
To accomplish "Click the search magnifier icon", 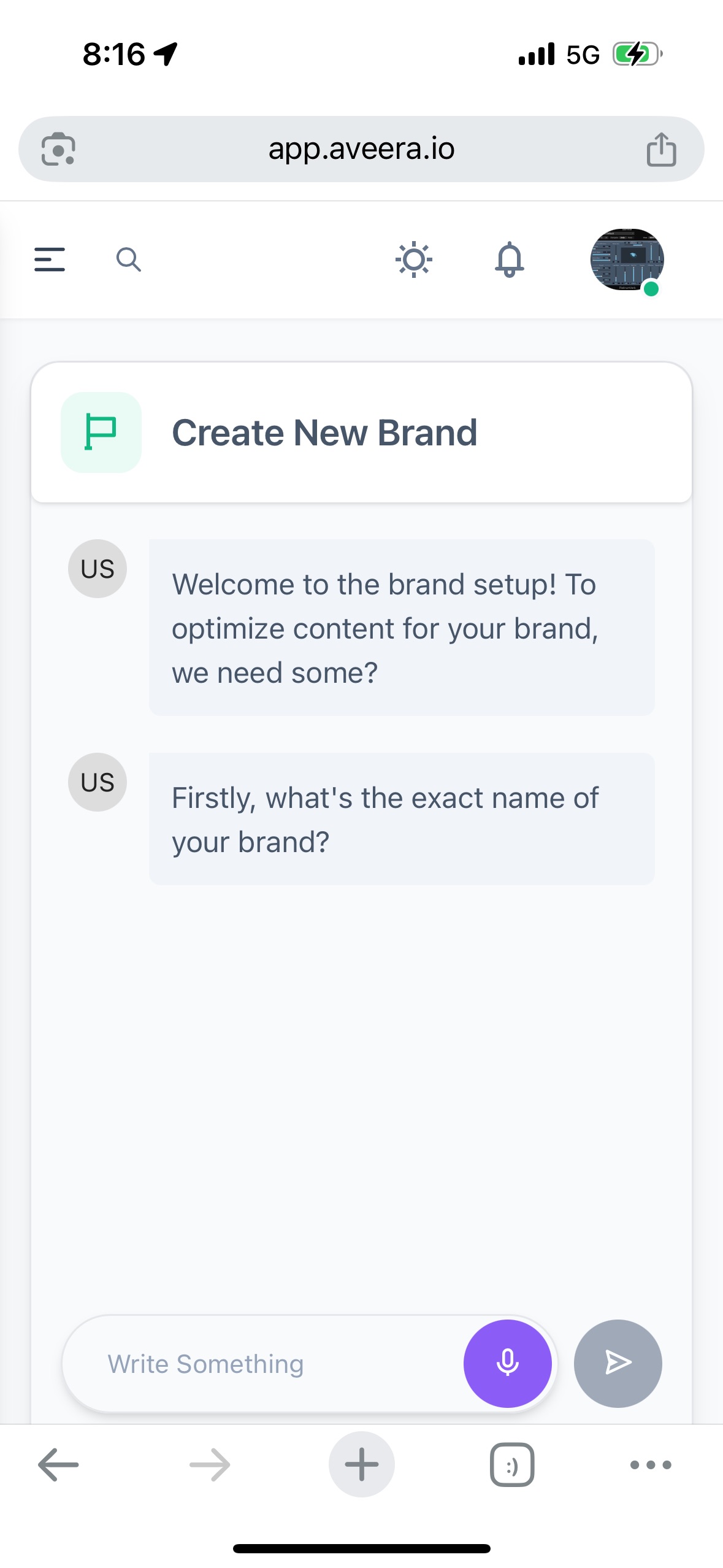I will pyautogui.click(x=129, y=259).
